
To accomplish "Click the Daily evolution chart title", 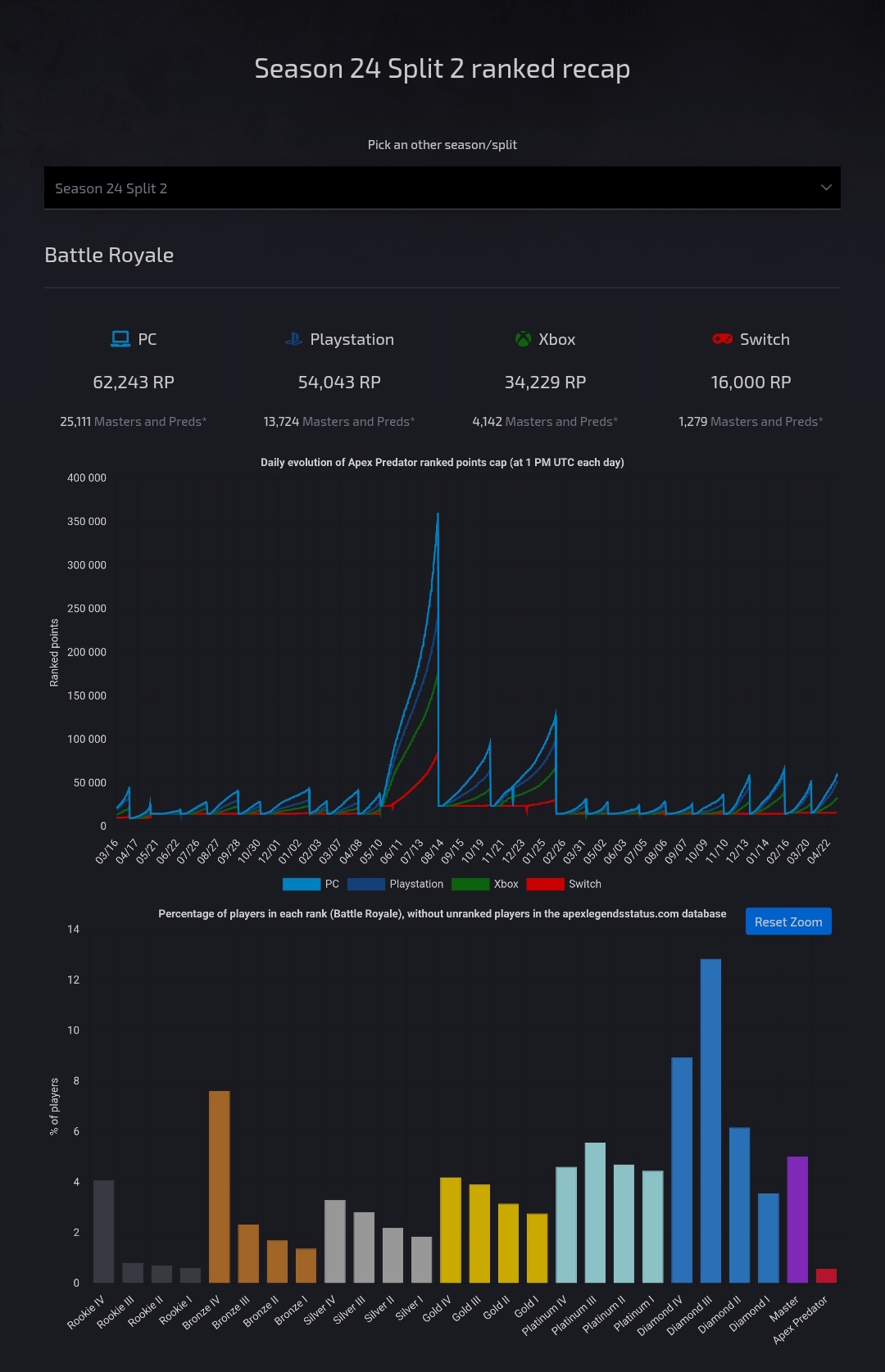I will (x=442, y=463).
